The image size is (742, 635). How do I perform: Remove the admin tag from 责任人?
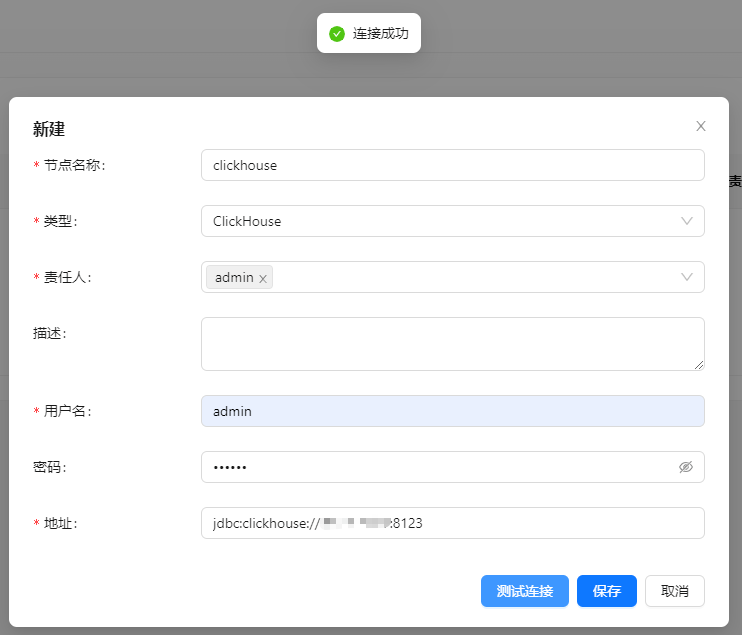click(263, 278)
